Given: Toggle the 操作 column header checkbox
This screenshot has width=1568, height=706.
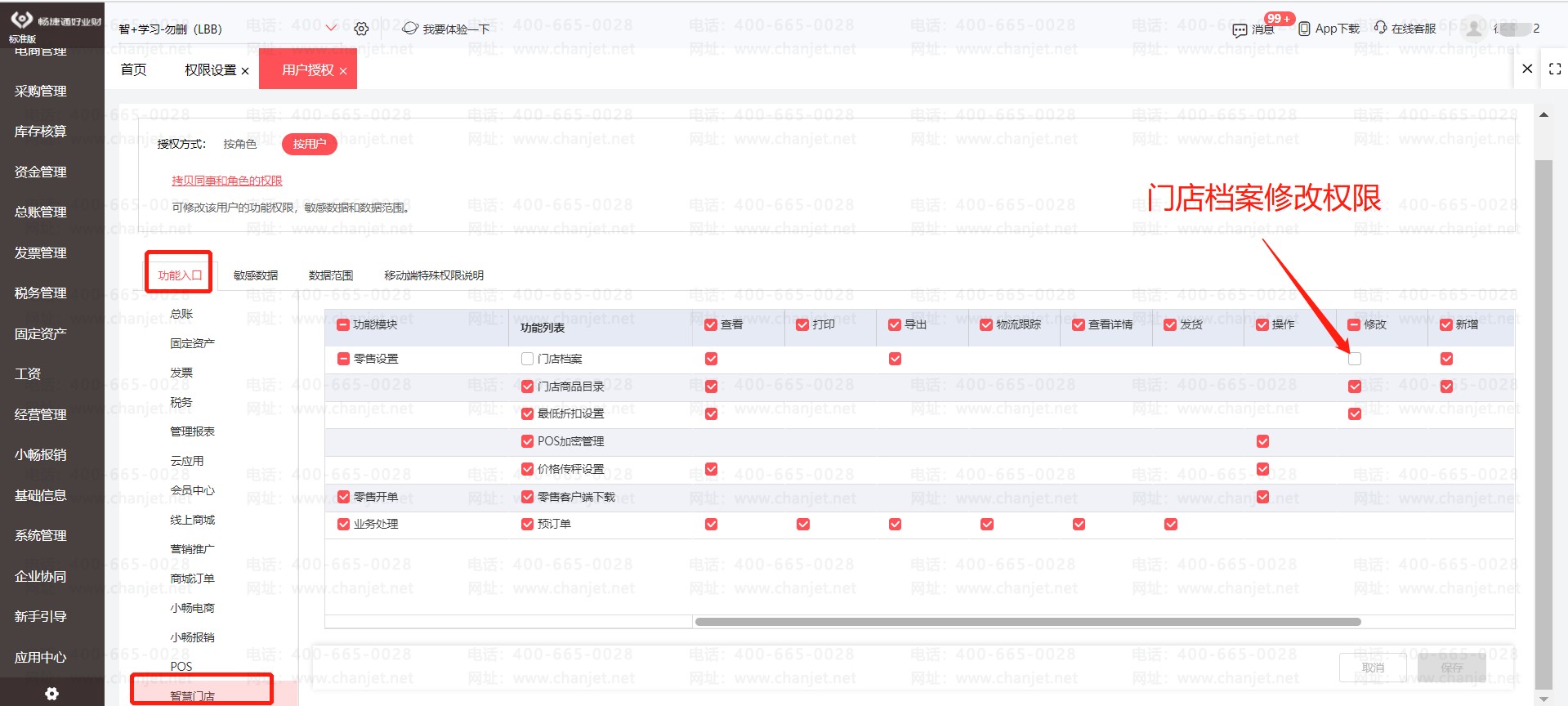Looking at the screenshot, I should 1262,324.
